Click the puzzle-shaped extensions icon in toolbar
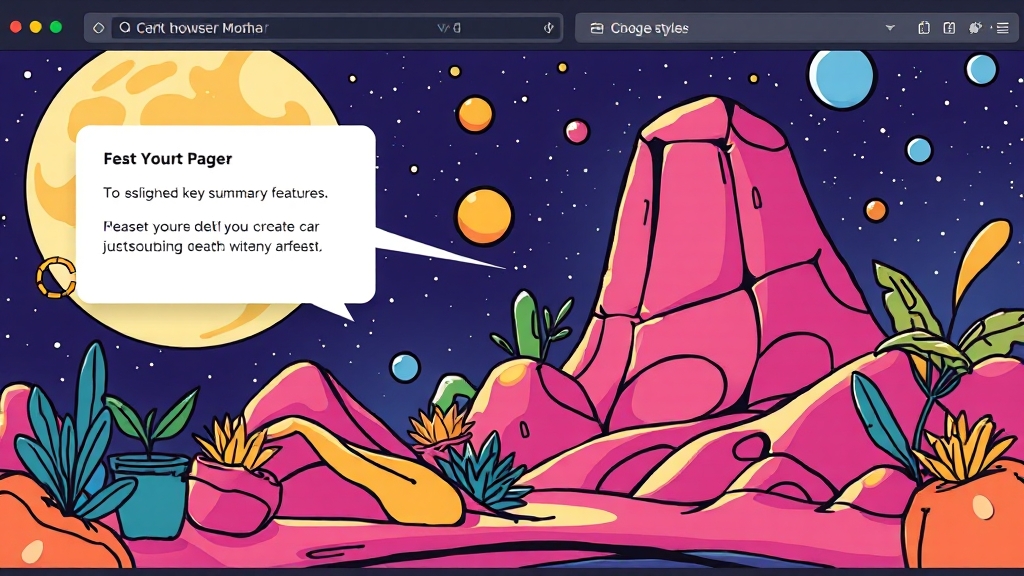Viewport: 1024px width, 576px height. point(975,28)
